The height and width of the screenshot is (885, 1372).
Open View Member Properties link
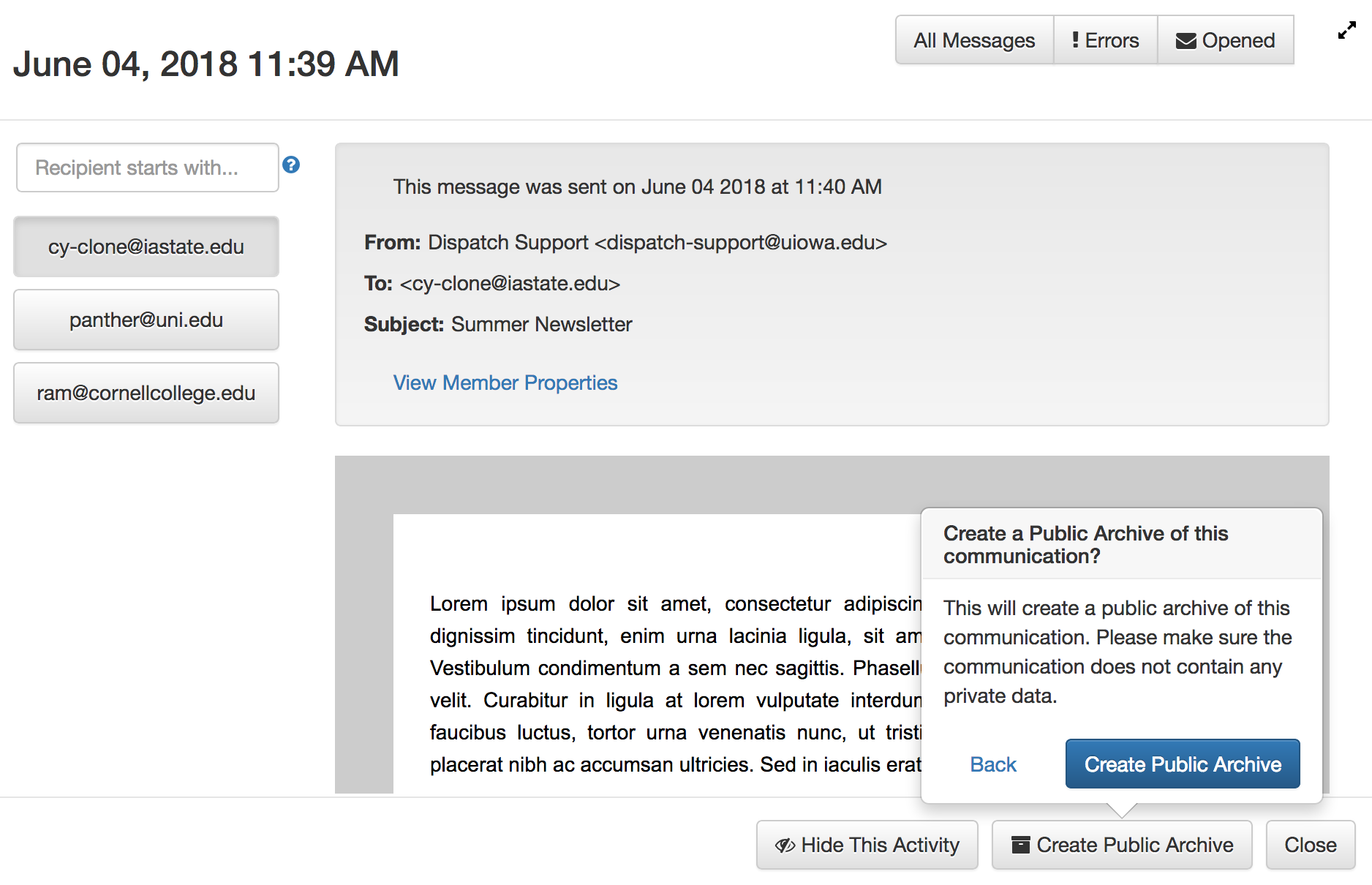505,383
